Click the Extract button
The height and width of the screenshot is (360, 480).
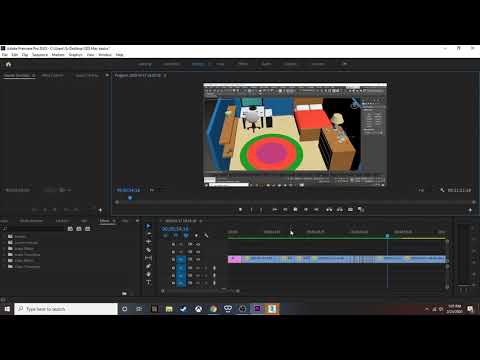point(340,210)
